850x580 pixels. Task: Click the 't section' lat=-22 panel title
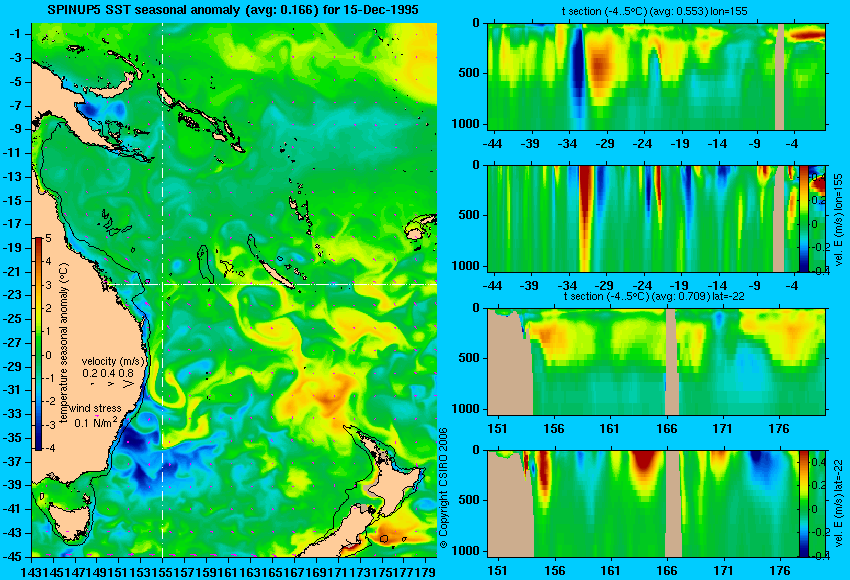tap(654, 297)
